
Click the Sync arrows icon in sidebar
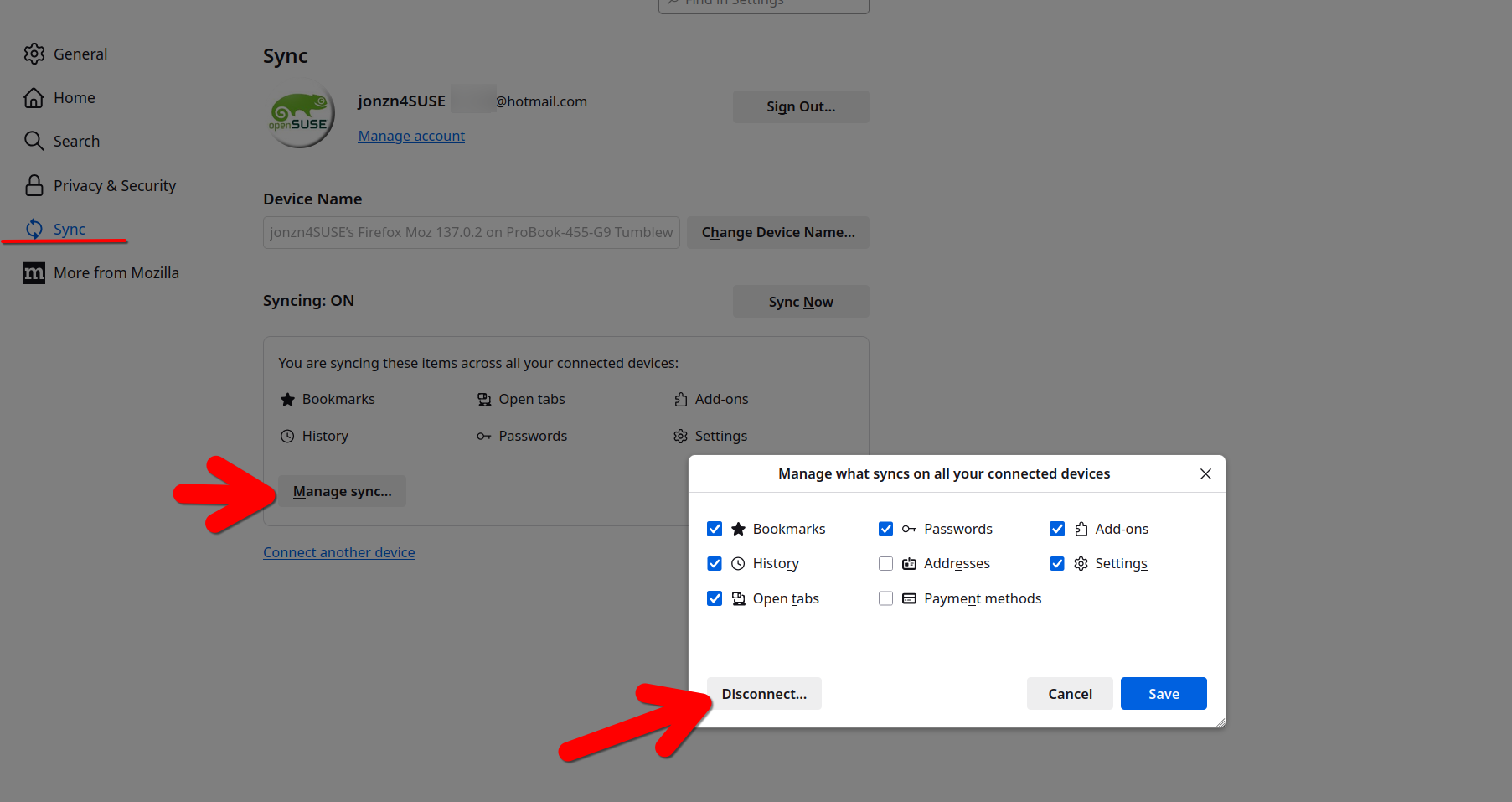coord(34,229)
